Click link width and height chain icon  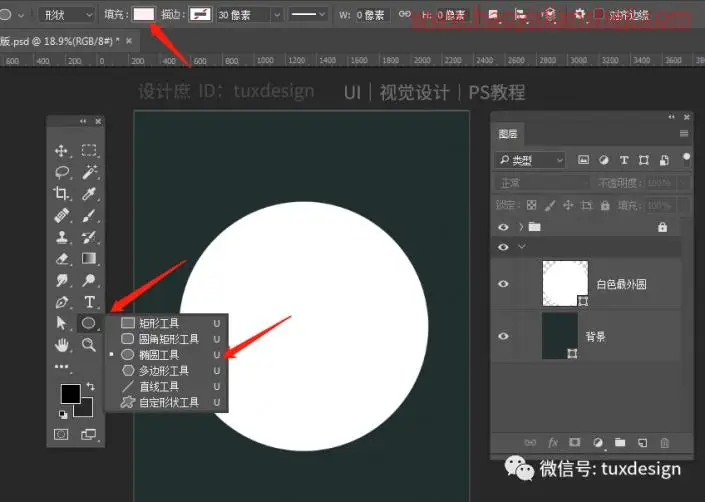coord(404,14)
